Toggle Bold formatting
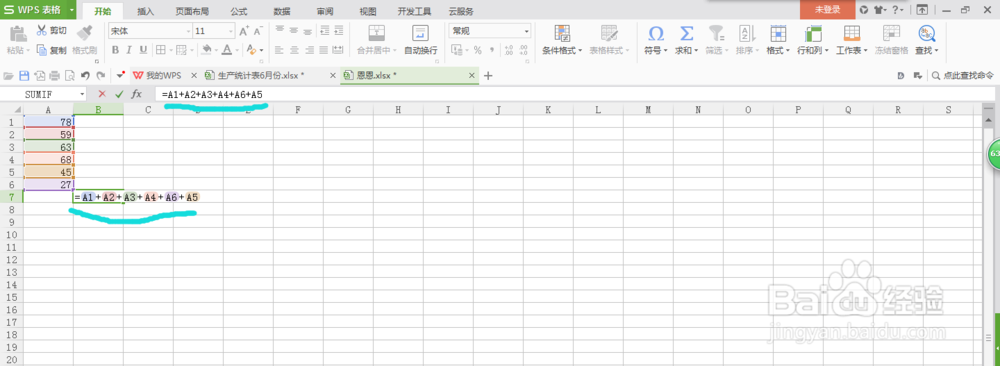Viewport: 1000px width, 366px height. (x=115, y=50)
